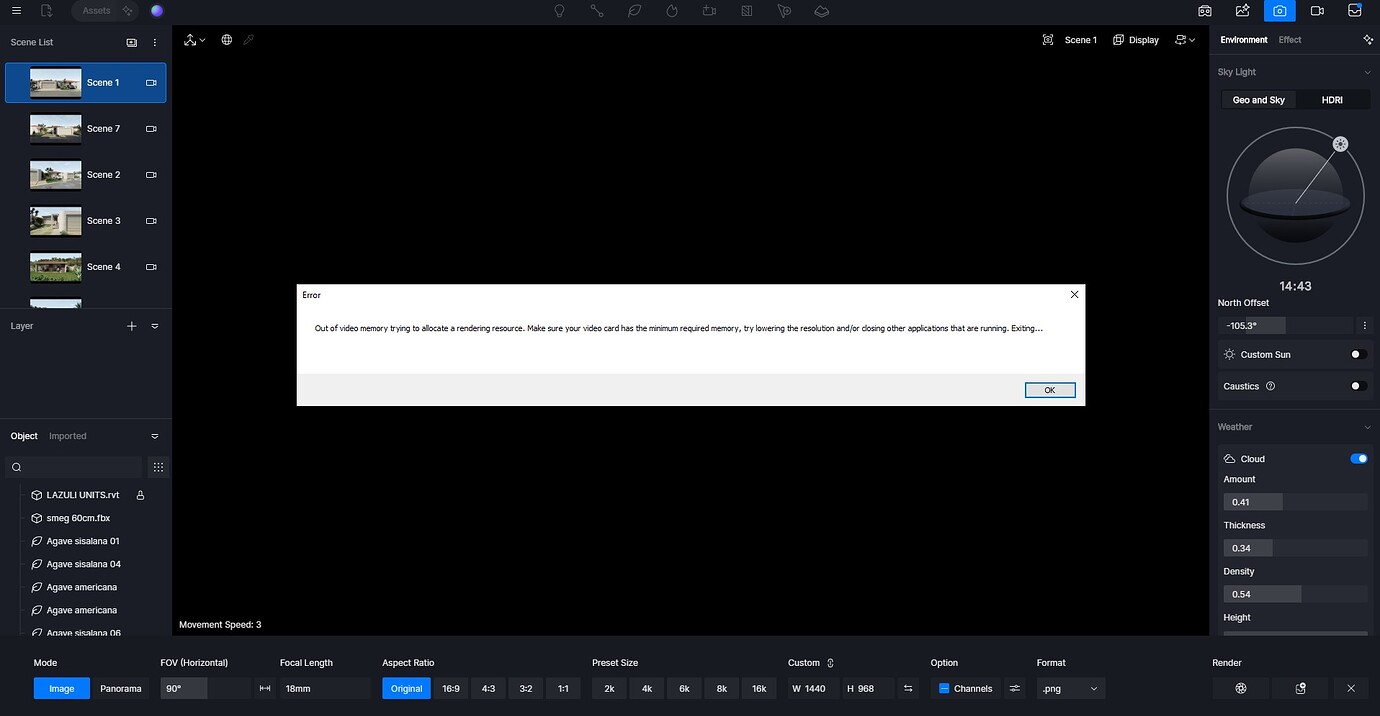Switch mode to Panorama
Image resolution: width=1380 pixels, height=716 pixels.
pos(120,688)
